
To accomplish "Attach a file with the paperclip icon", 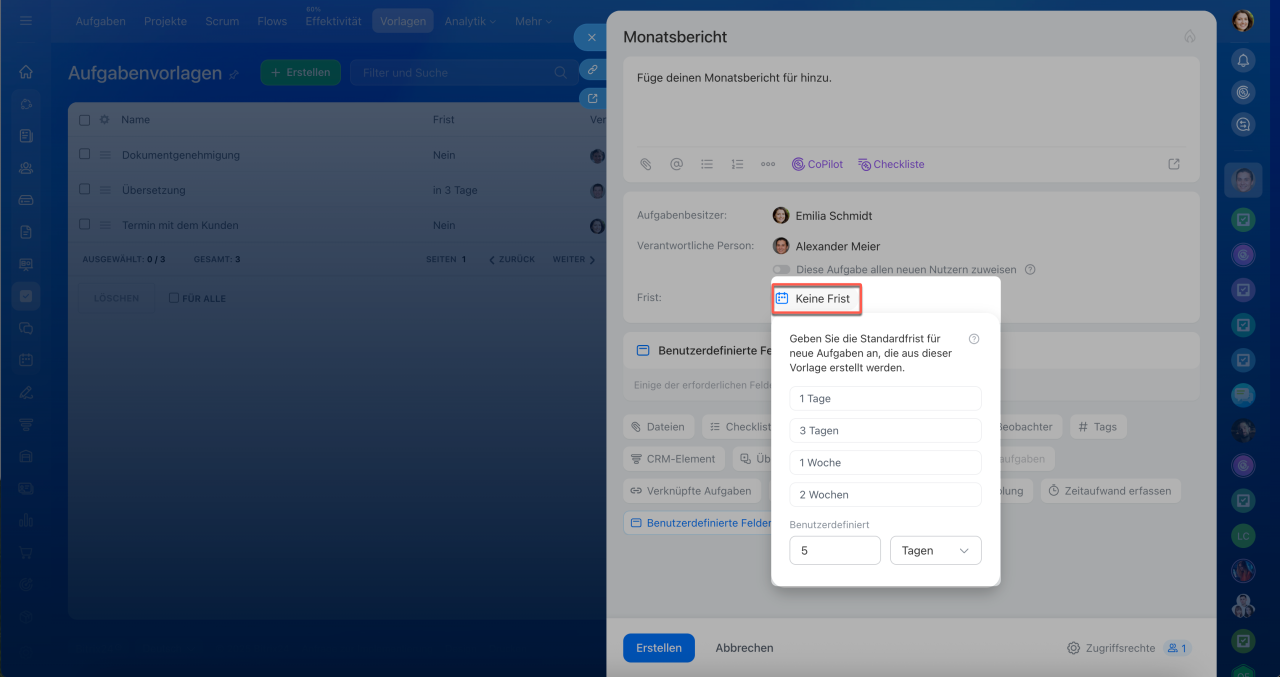I will point(646,164).
